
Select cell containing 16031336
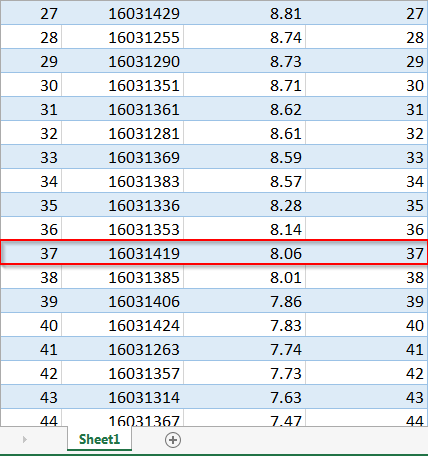click(x=122, y=206)
